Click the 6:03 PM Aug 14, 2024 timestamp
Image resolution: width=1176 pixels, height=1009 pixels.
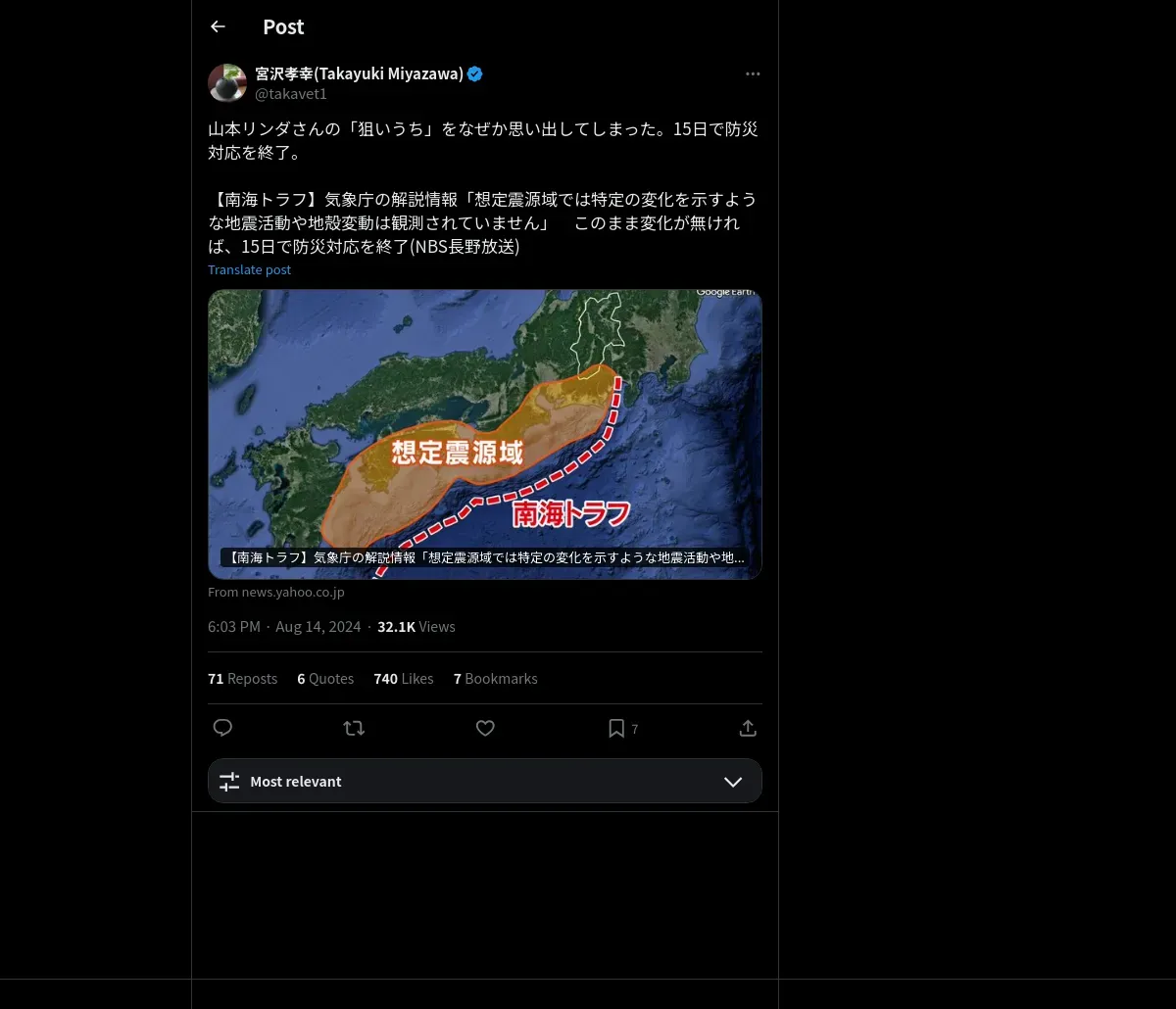point(284,627)
